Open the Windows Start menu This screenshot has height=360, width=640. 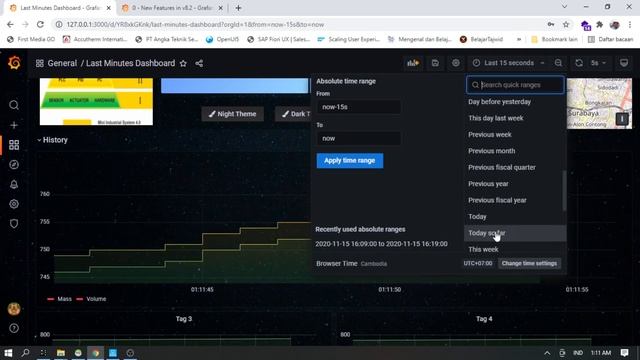pyautogui.click(x=8, y=353)
